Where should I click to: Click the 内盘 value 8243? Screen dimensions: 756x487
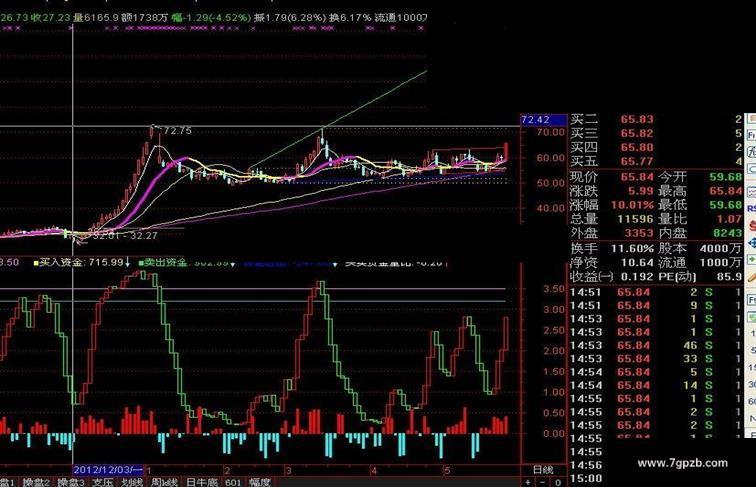(x=728, y=233)
